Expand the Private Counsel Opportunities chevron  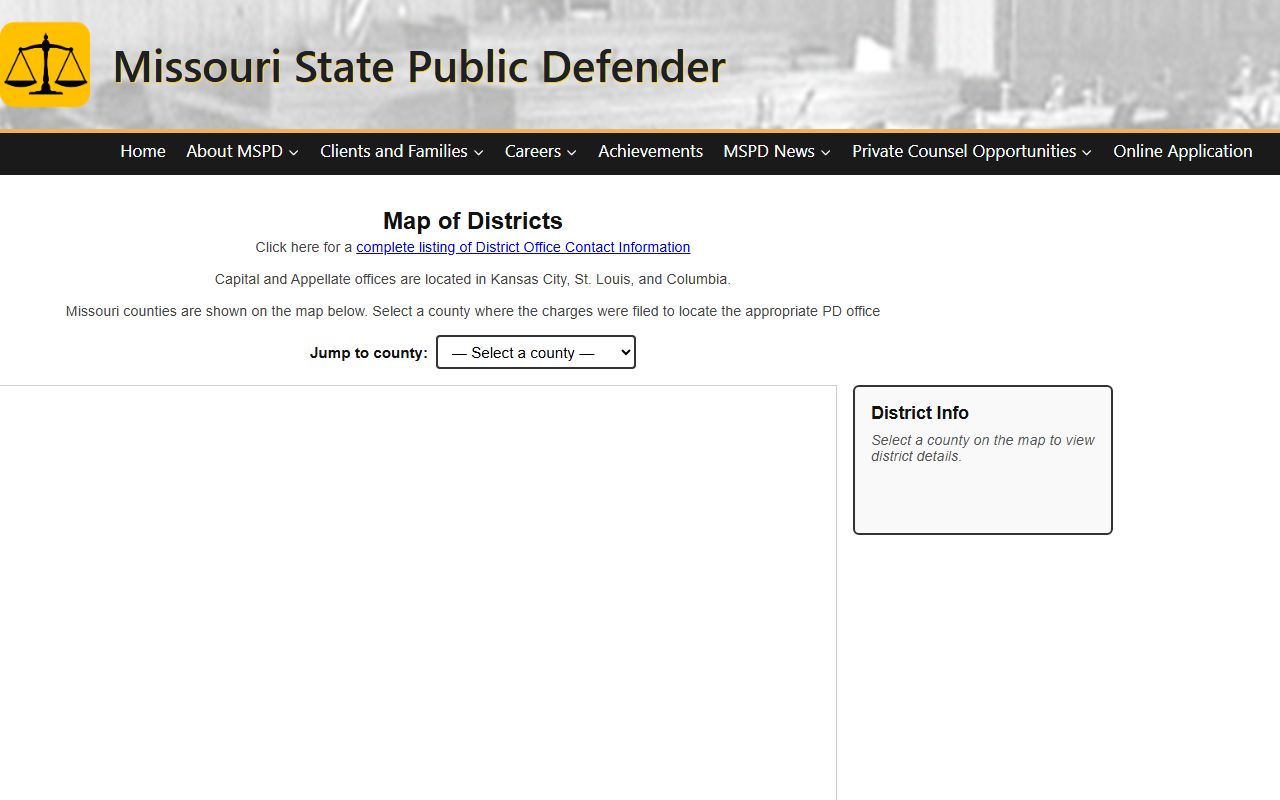[1087, 152]
